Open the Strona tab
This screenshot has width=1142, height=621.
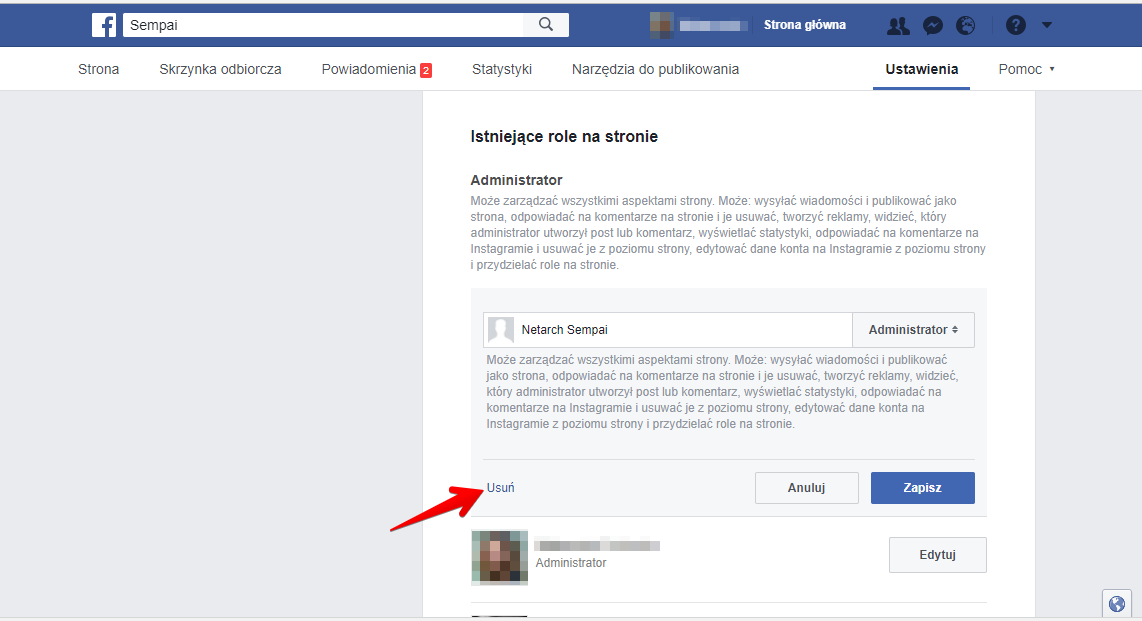pos(98,69)
